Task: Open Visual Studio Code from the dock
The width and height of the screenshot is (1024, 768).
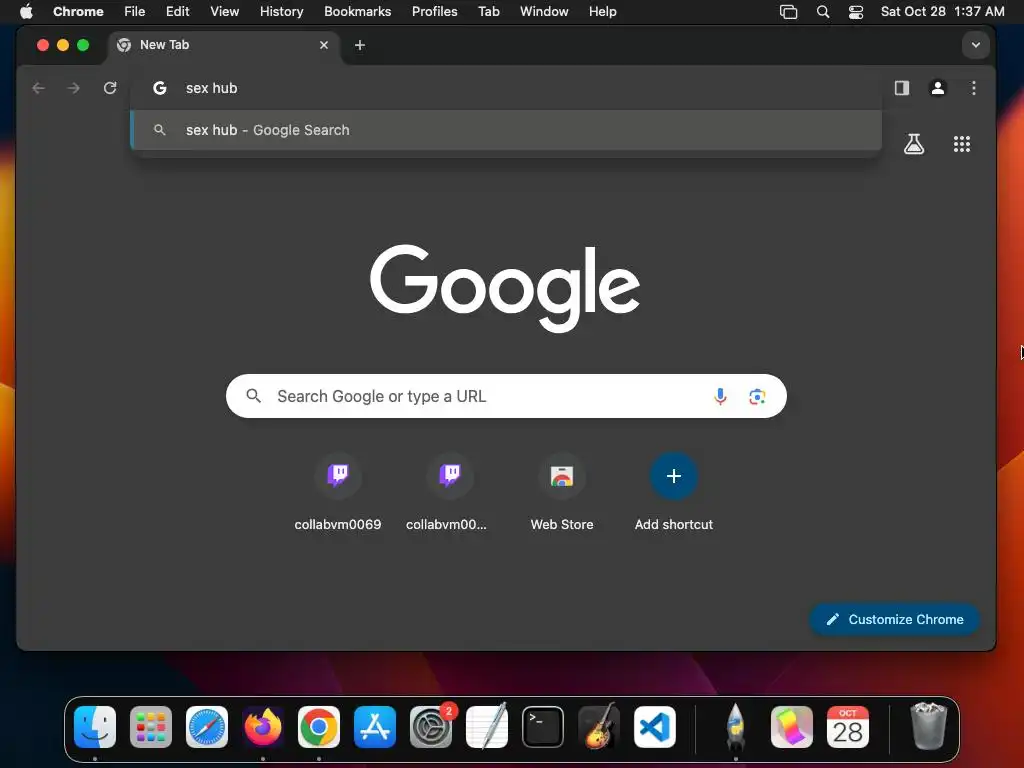Action: pos(655,727)
